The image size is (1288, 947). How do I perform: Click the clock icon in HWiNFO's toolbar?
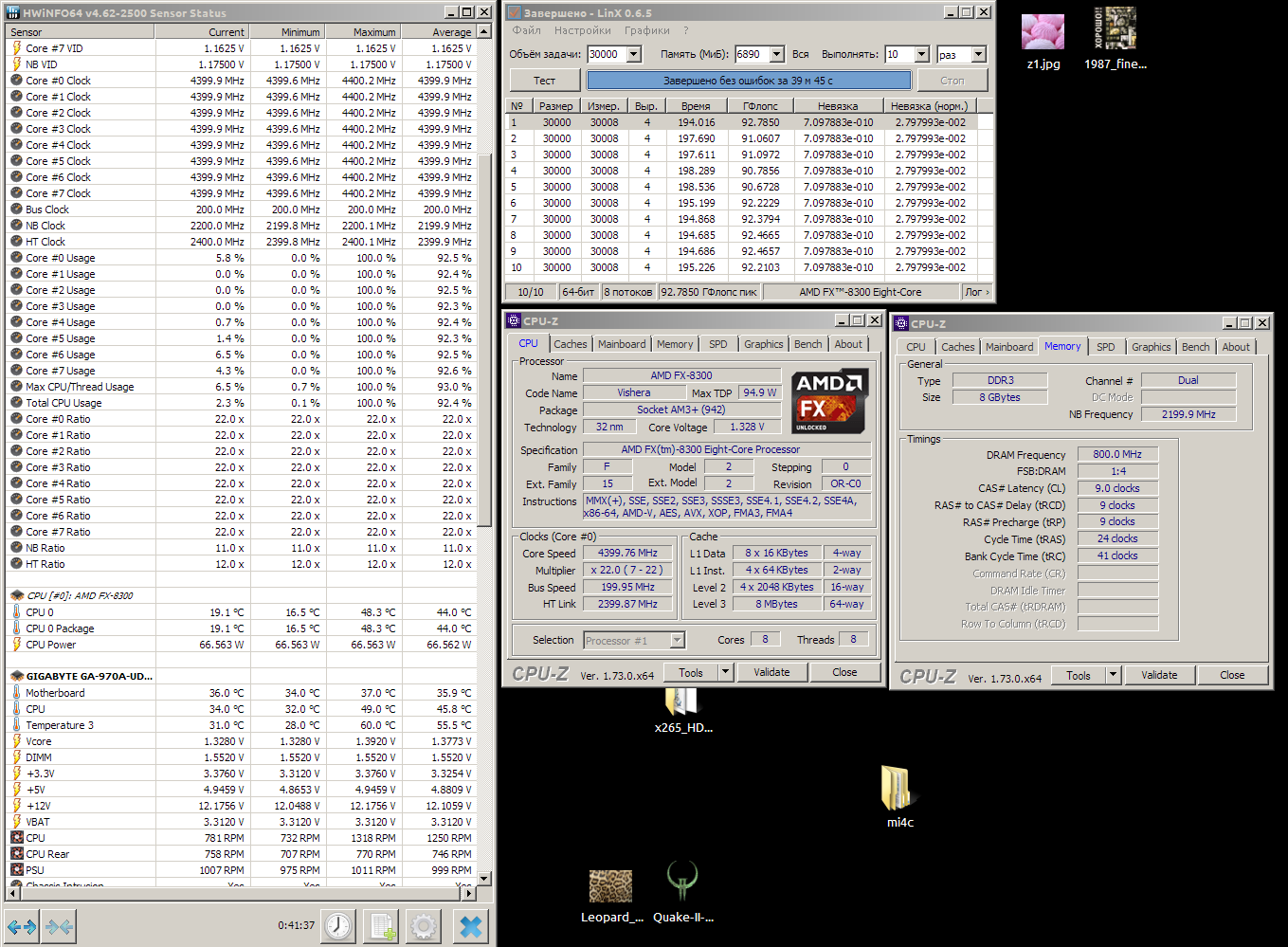pos(338,926)
